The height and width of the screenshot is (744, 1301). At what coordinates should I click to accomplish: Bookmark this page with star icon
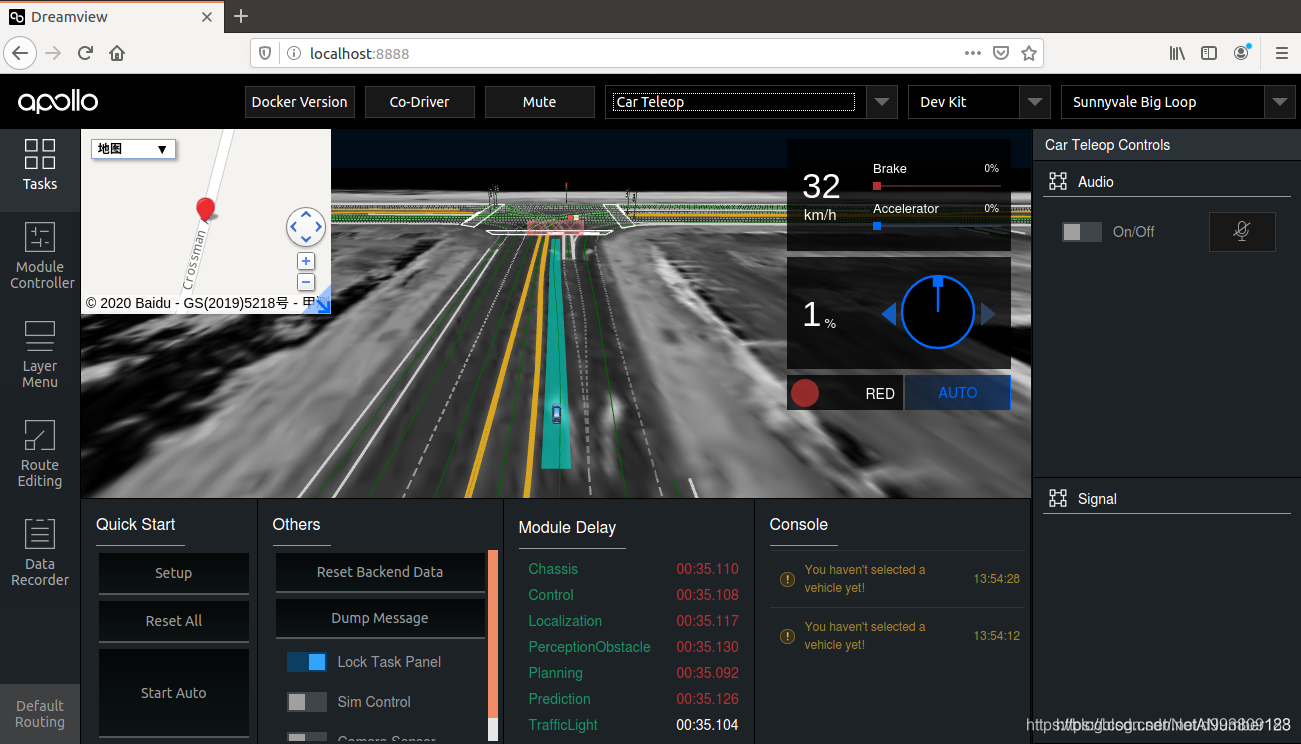[x=1028, y=53]
